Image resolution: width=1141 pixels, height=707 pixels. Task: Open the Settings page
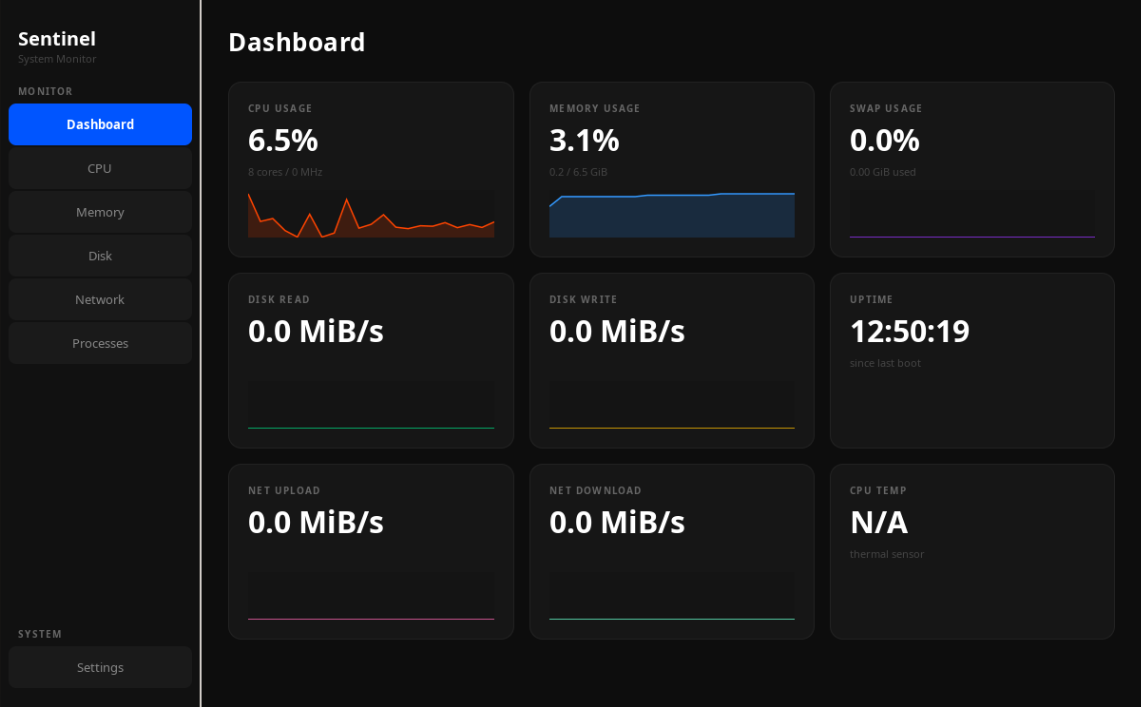pyautogui.click(x=100, y=667)
